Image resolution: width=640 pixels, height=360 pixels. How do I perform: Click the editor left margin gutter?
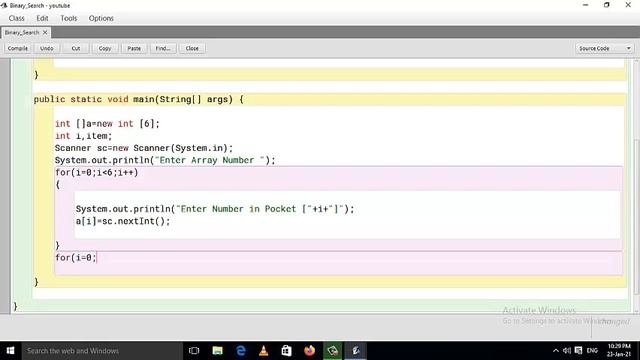click(x=5, y=186)
